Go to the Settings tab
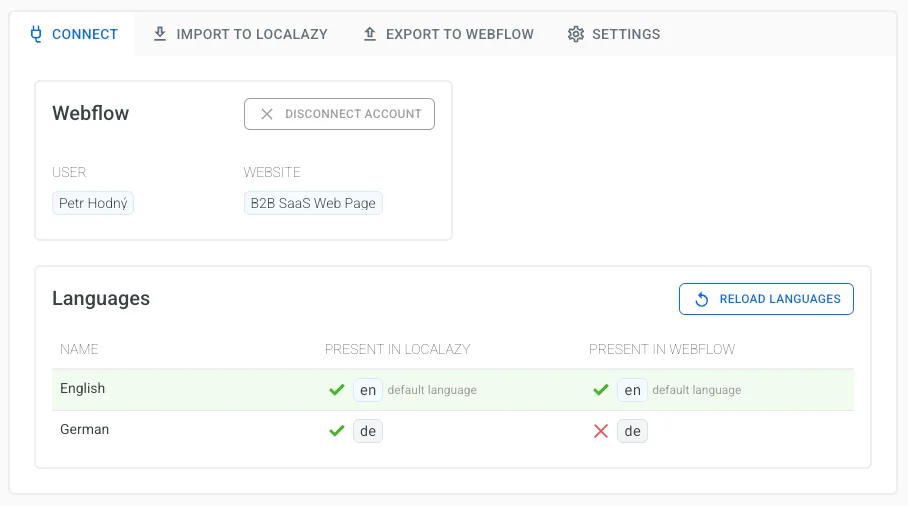Viewport: 908px width, 506px height. [614, 34]
